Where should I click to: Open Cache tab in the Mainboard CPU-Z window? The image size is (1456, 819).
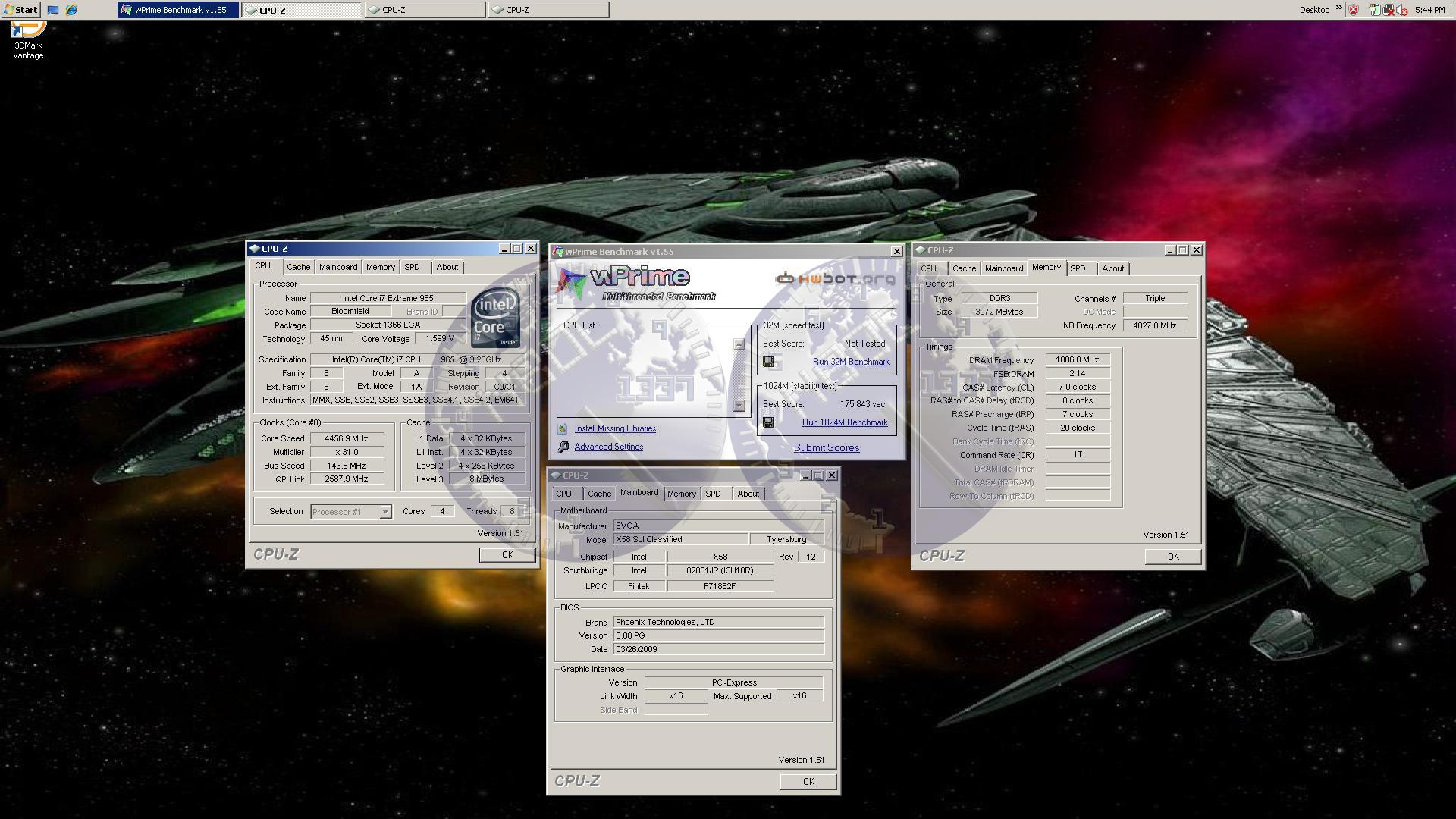(x=599, y=494)
